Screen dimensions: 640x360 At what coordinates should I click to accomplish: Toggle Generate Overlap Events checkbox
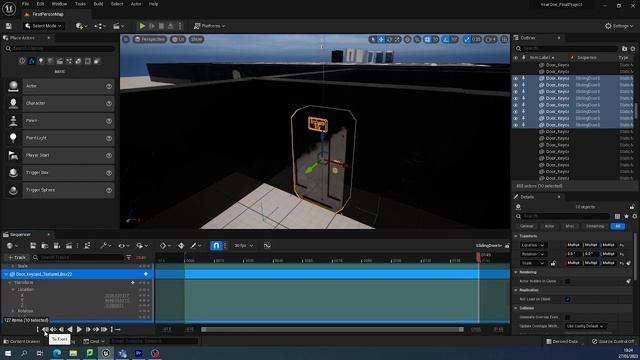pos(567,317)
